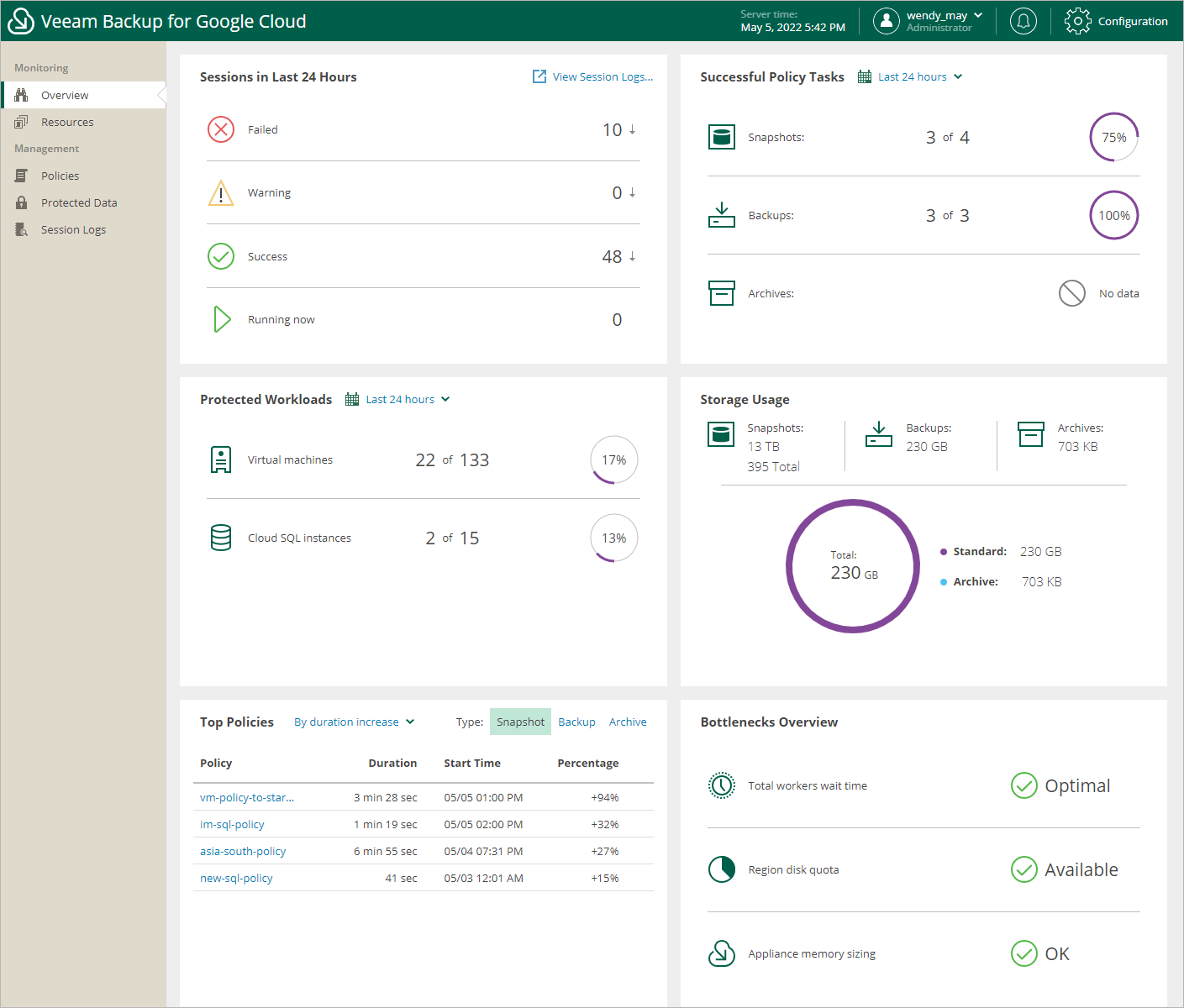Open Protected Data in the sidebar
Viewport: 1184px width, 1008px height.
[x=83, y=202]
